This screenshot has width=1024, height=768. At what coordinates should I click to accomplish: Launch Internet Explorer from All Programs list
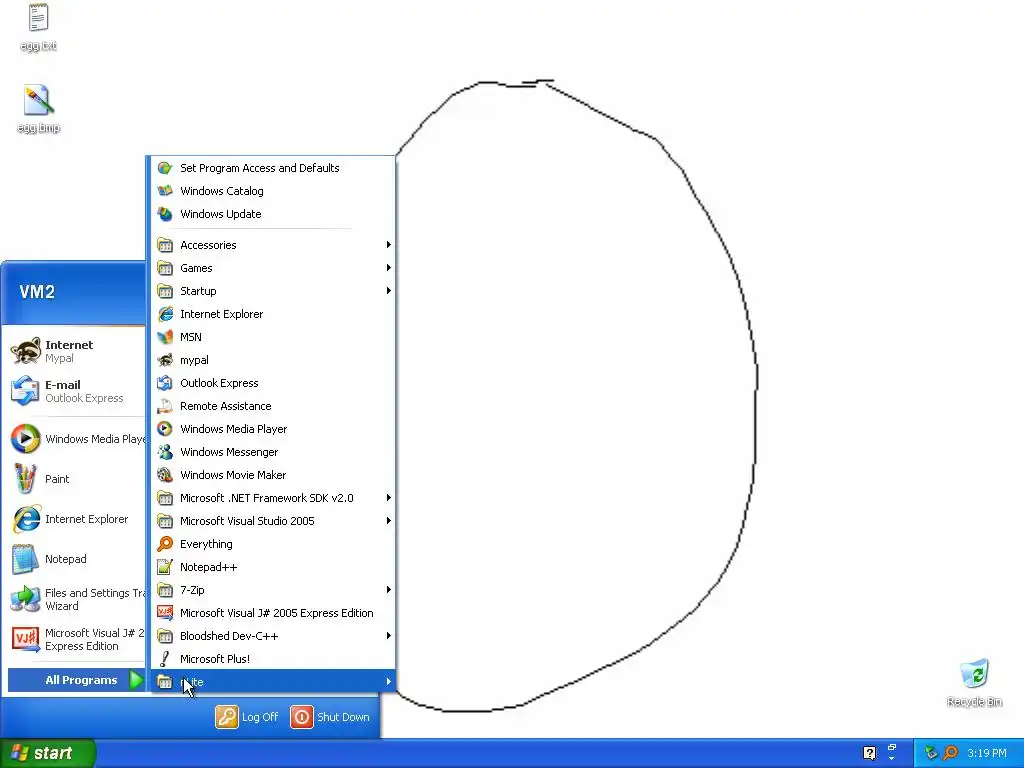tap(272, 313)
